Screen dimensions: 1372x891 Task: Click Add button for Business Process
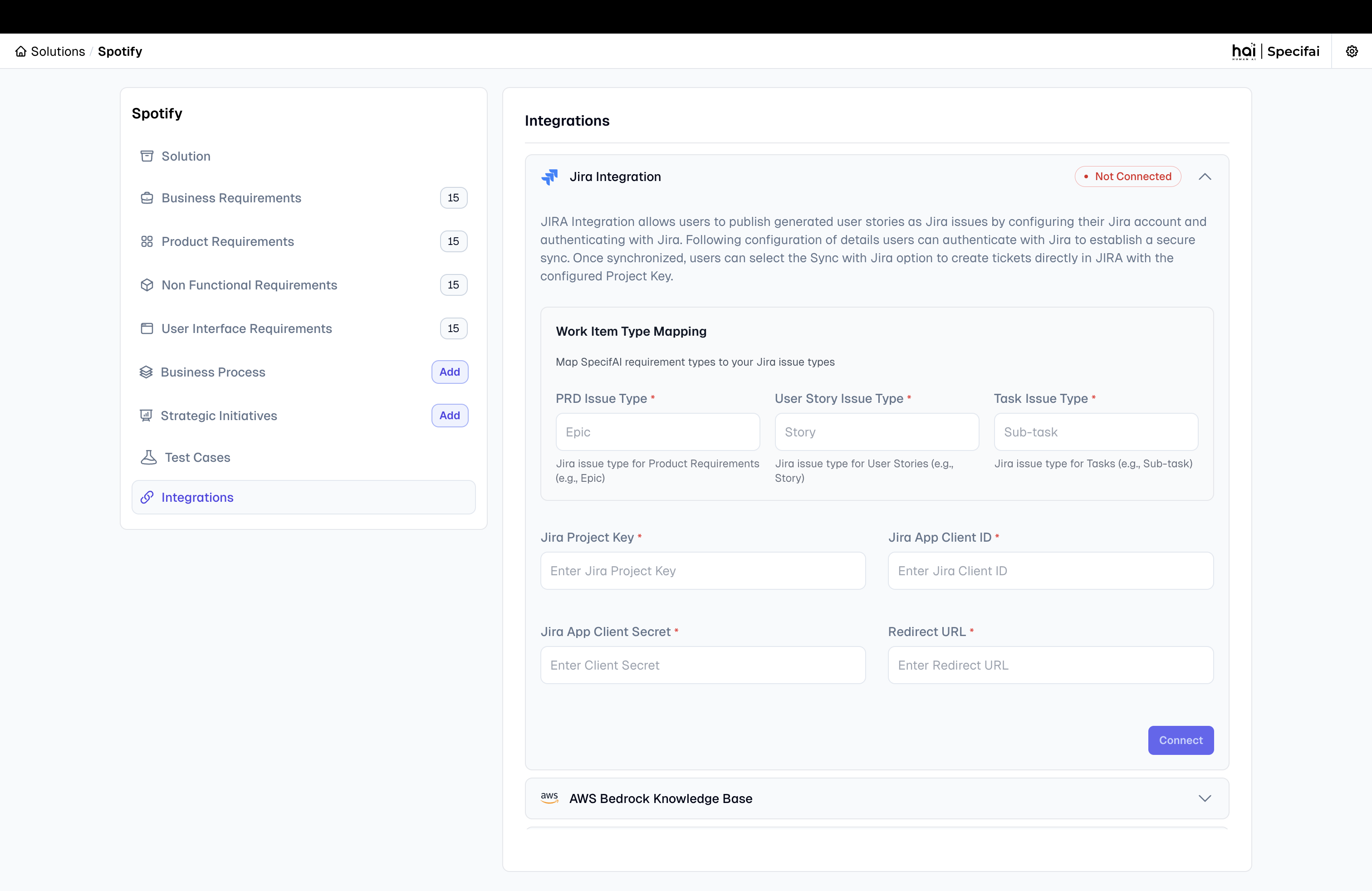[x=450, y=372]
